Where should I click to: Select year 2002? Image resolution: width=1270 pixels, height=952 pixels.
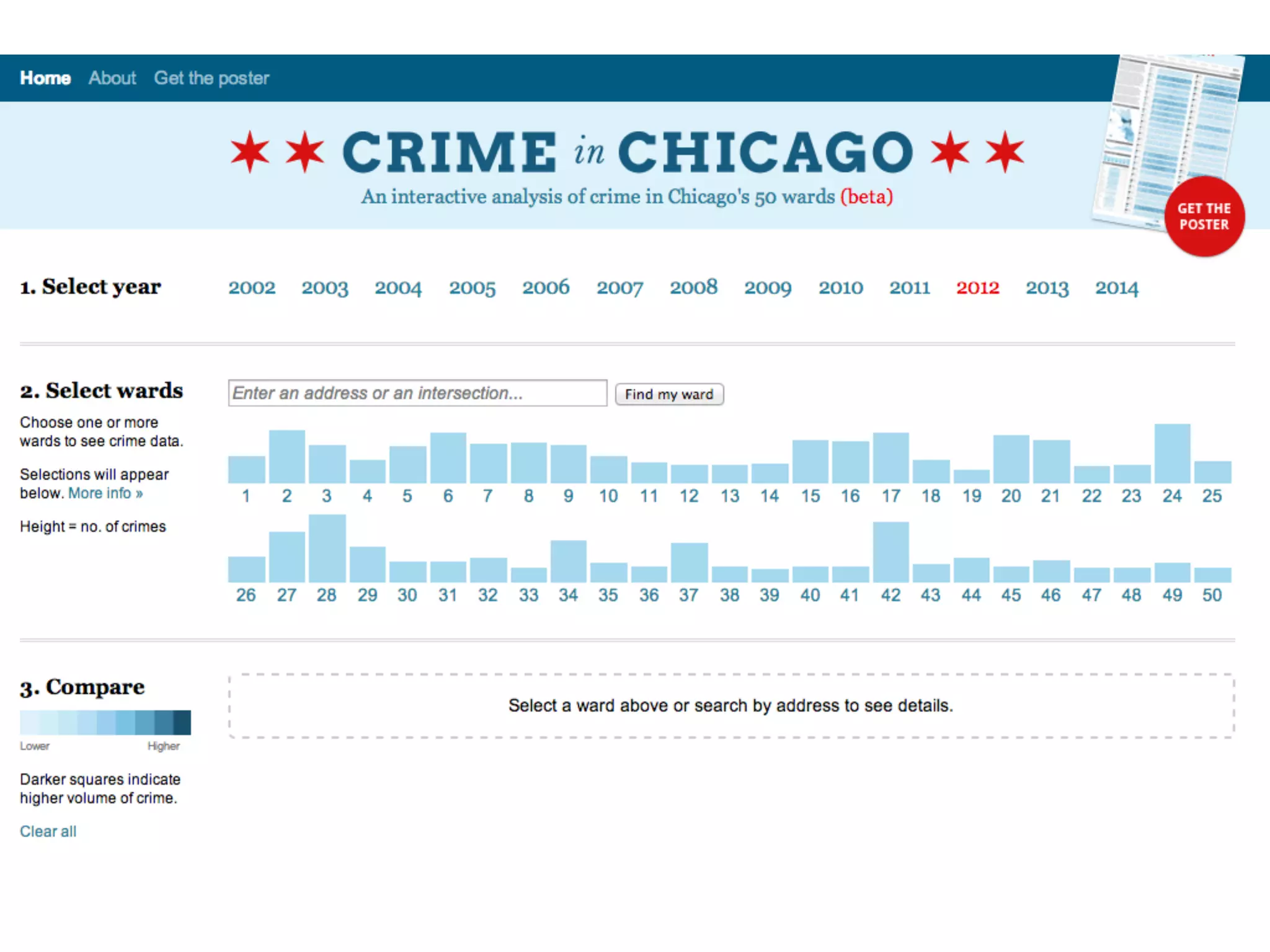252,288
